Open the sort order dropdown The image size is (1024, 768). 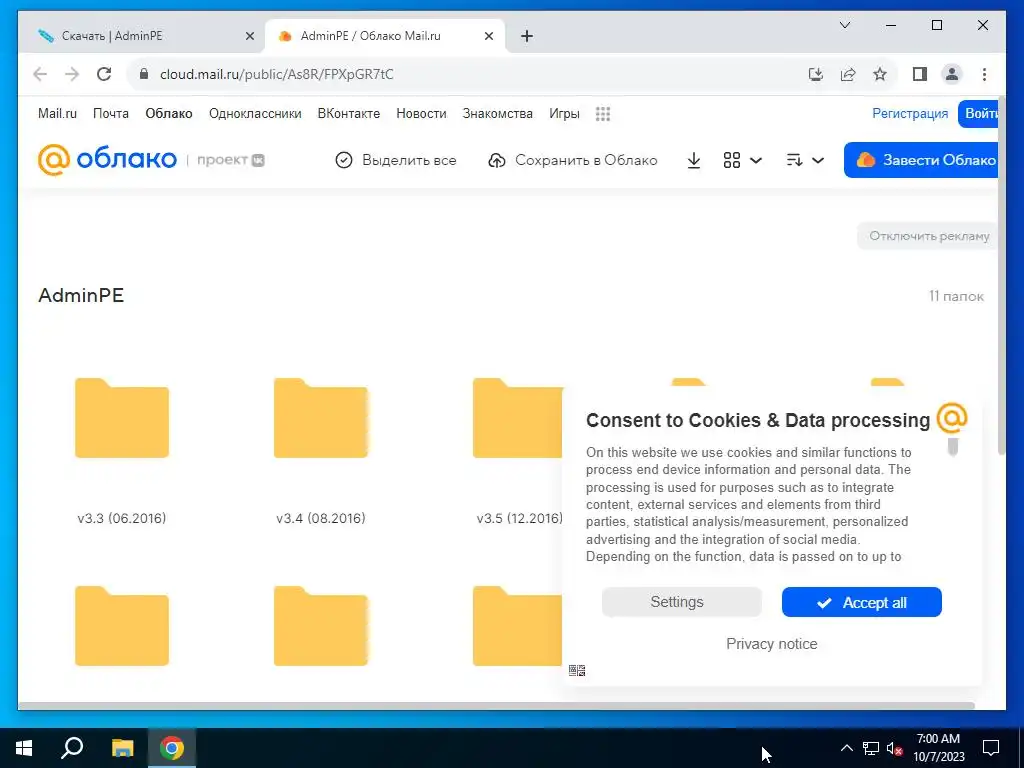click(x=805, y=160)
